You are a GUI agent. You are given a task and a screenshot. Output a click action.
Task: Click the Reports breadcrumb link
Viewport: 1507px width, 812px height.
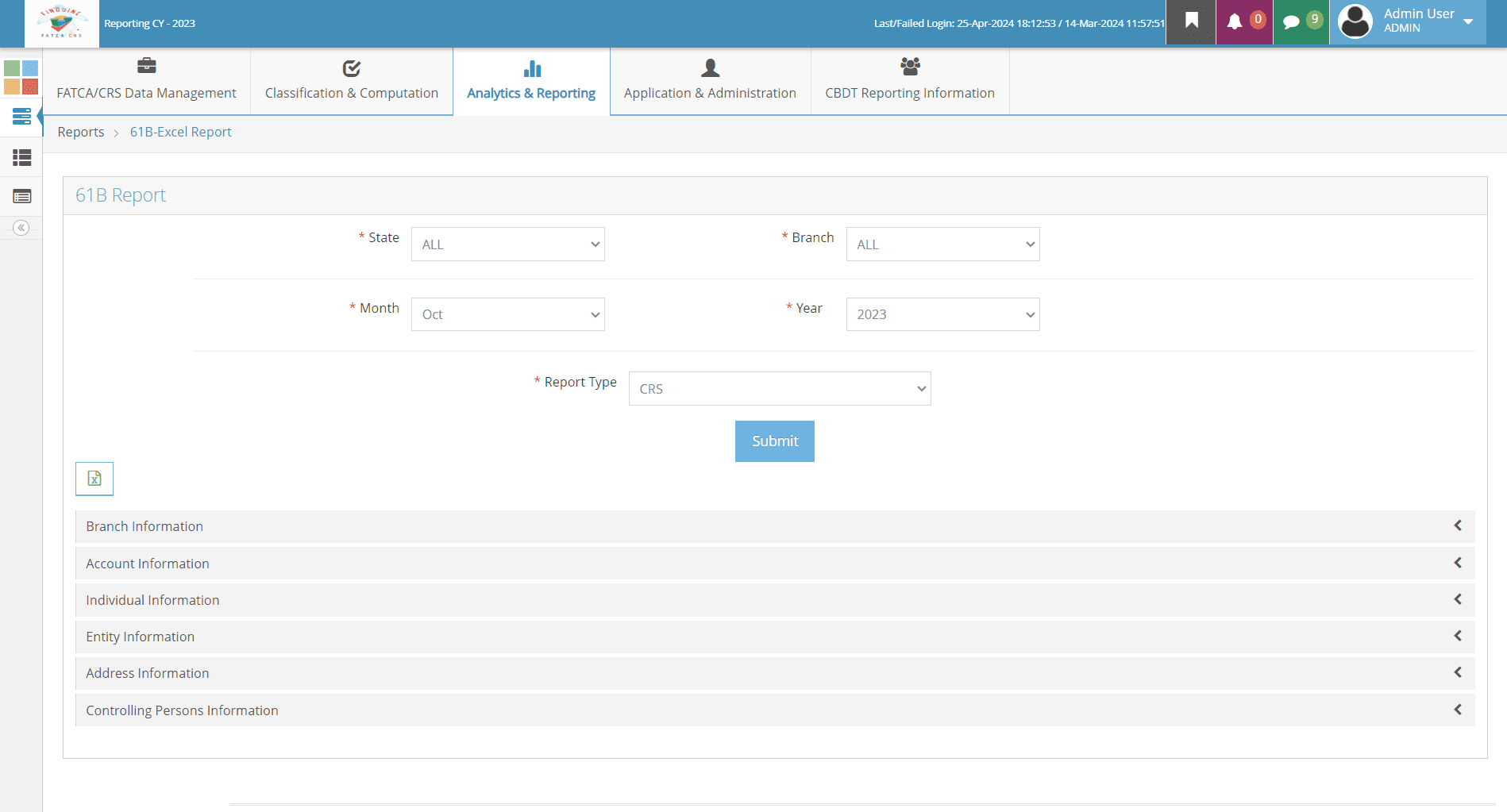[81, 132]
